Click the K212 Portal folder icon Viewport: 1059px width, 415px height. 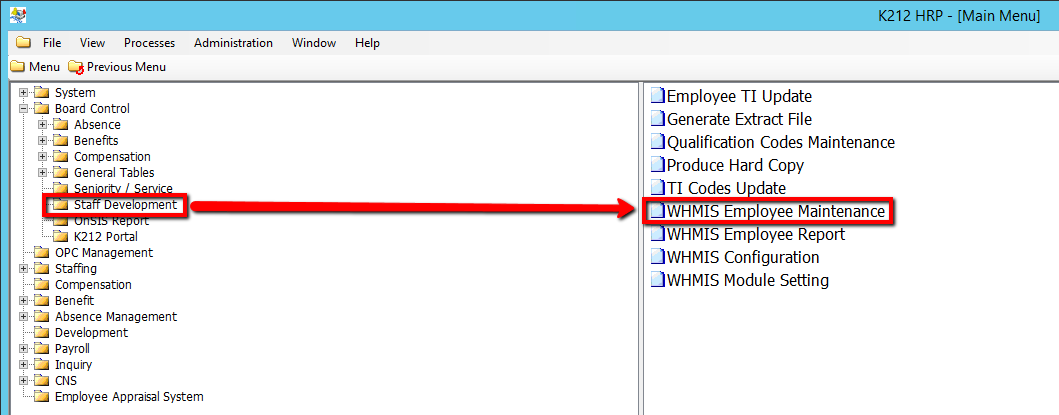[x=61, y=237]
